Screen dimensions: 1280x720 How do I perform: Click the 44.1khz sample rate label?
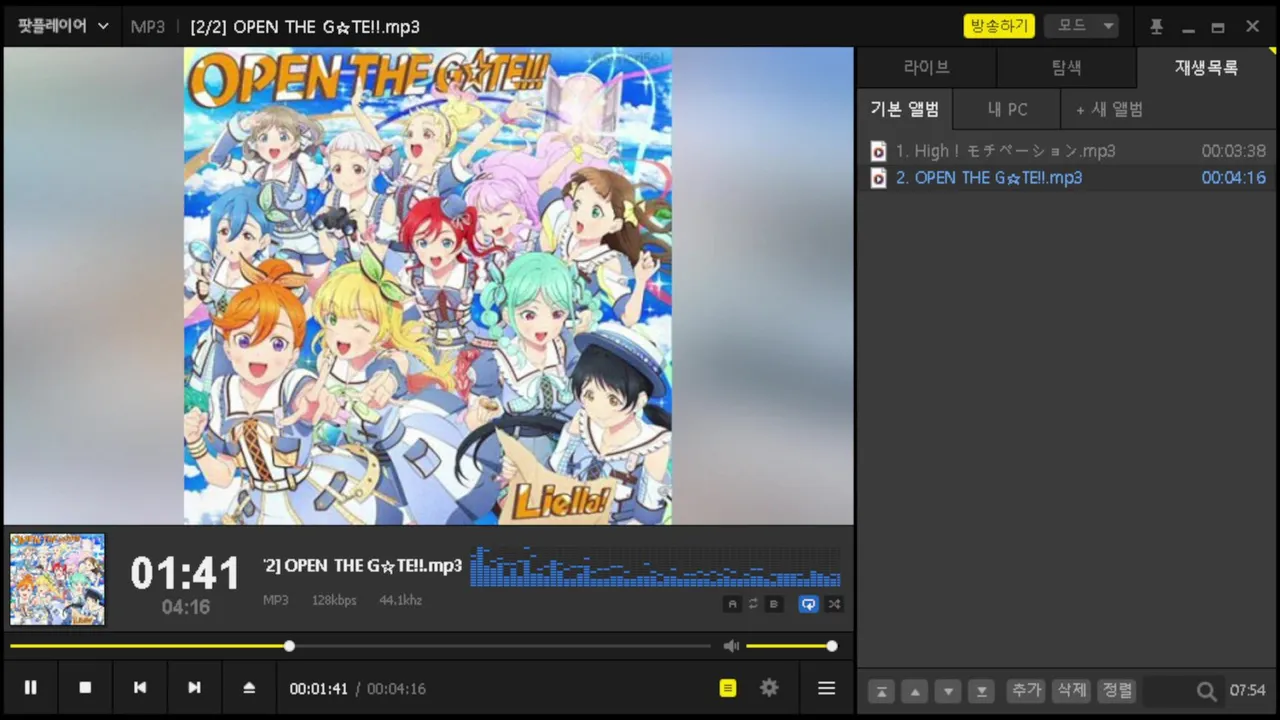click(x=400, y=600)
